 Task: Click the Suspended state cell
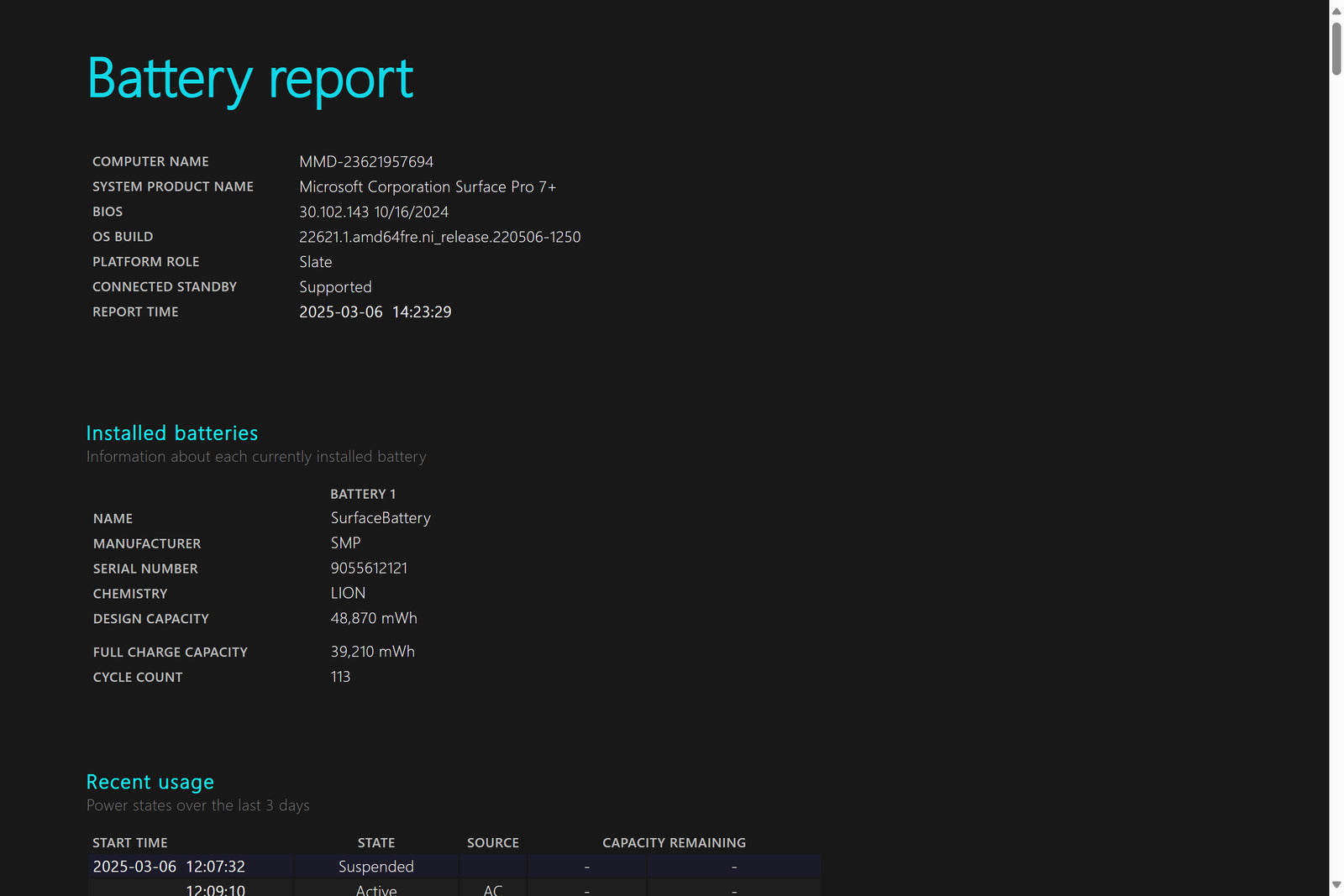click(x=376, y=867)
